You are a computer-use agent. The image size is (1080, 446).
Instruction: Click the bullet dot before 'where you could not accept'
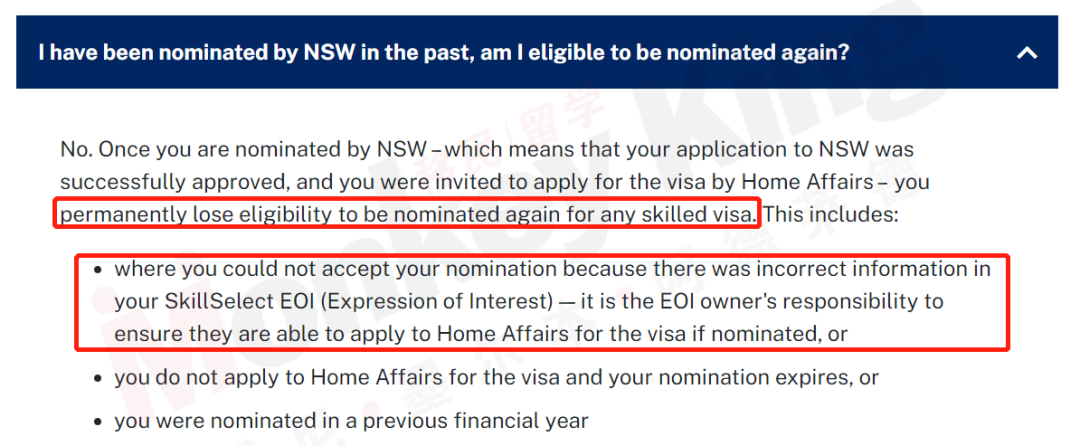pos(100,269)
